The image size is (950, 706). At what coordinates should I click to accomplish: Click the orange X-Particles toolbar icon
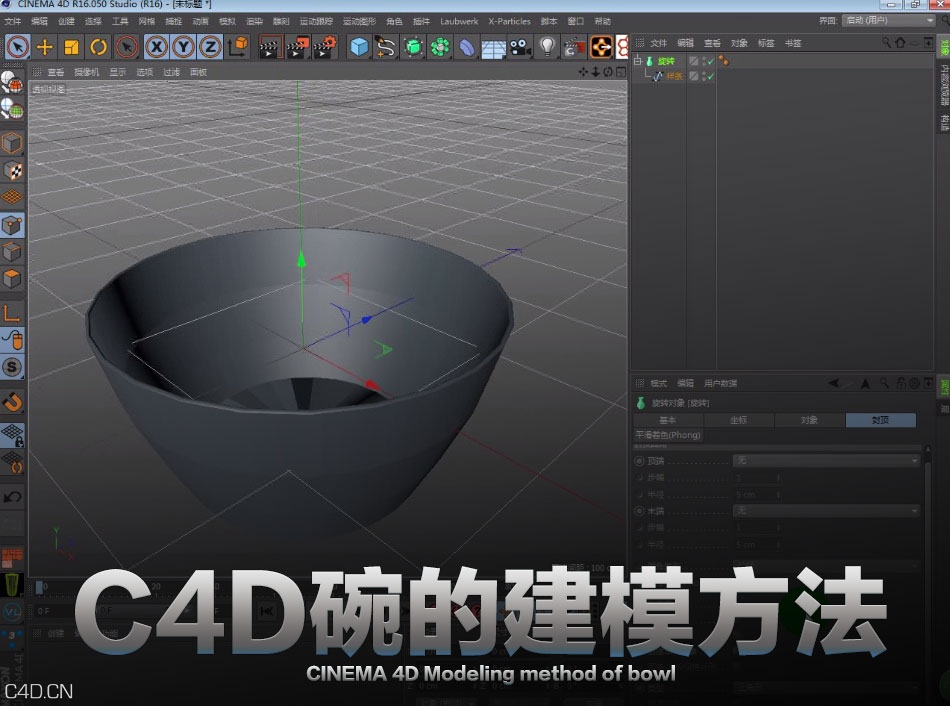pos(602,47)
